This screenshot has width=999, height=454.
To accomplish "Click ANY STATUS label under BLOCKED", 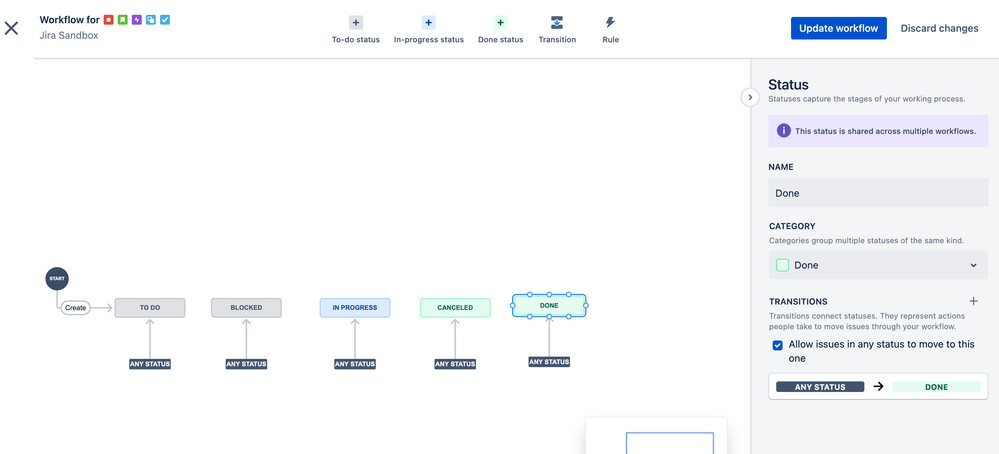I will pos(246,364).
